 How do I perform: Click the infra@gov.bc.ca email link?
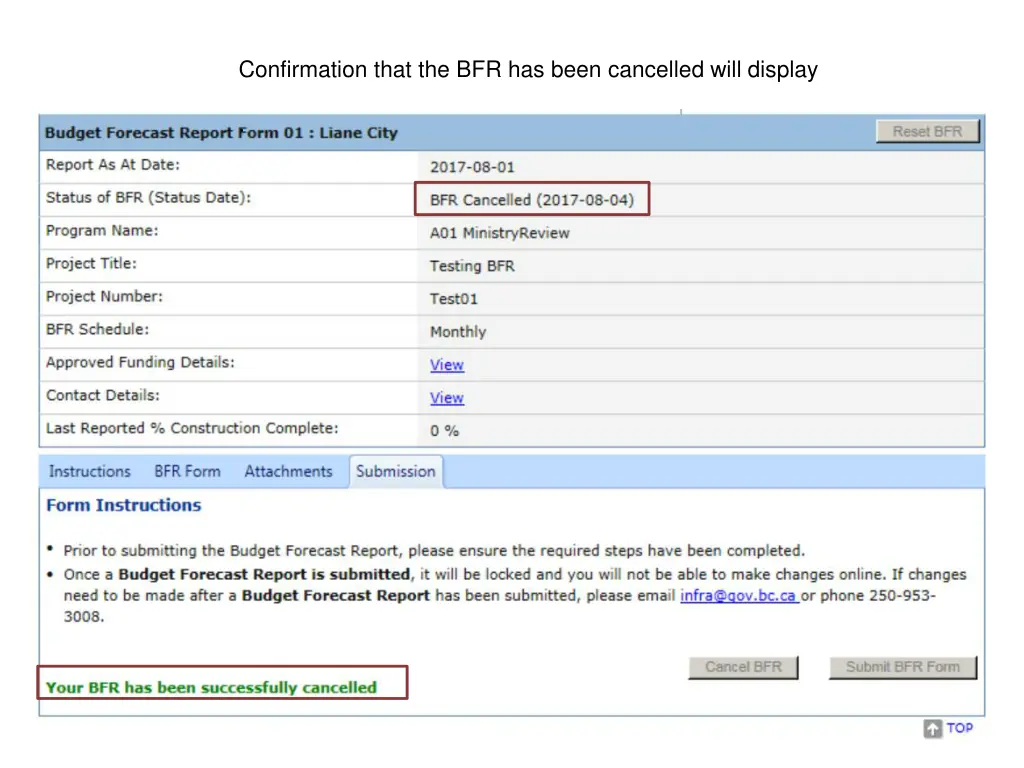[x=738, y=596]
